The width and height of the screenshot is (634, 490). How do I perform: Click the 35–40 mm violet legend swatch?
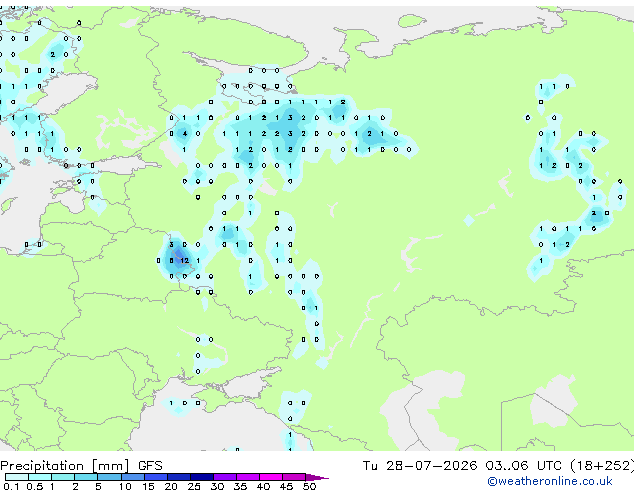[247, 477]
